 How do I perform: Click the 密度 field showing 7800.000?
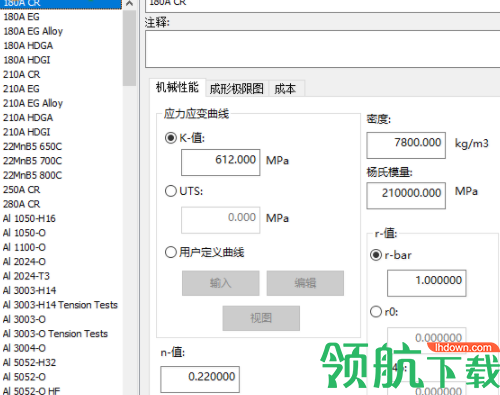click(x=406, y=145)
